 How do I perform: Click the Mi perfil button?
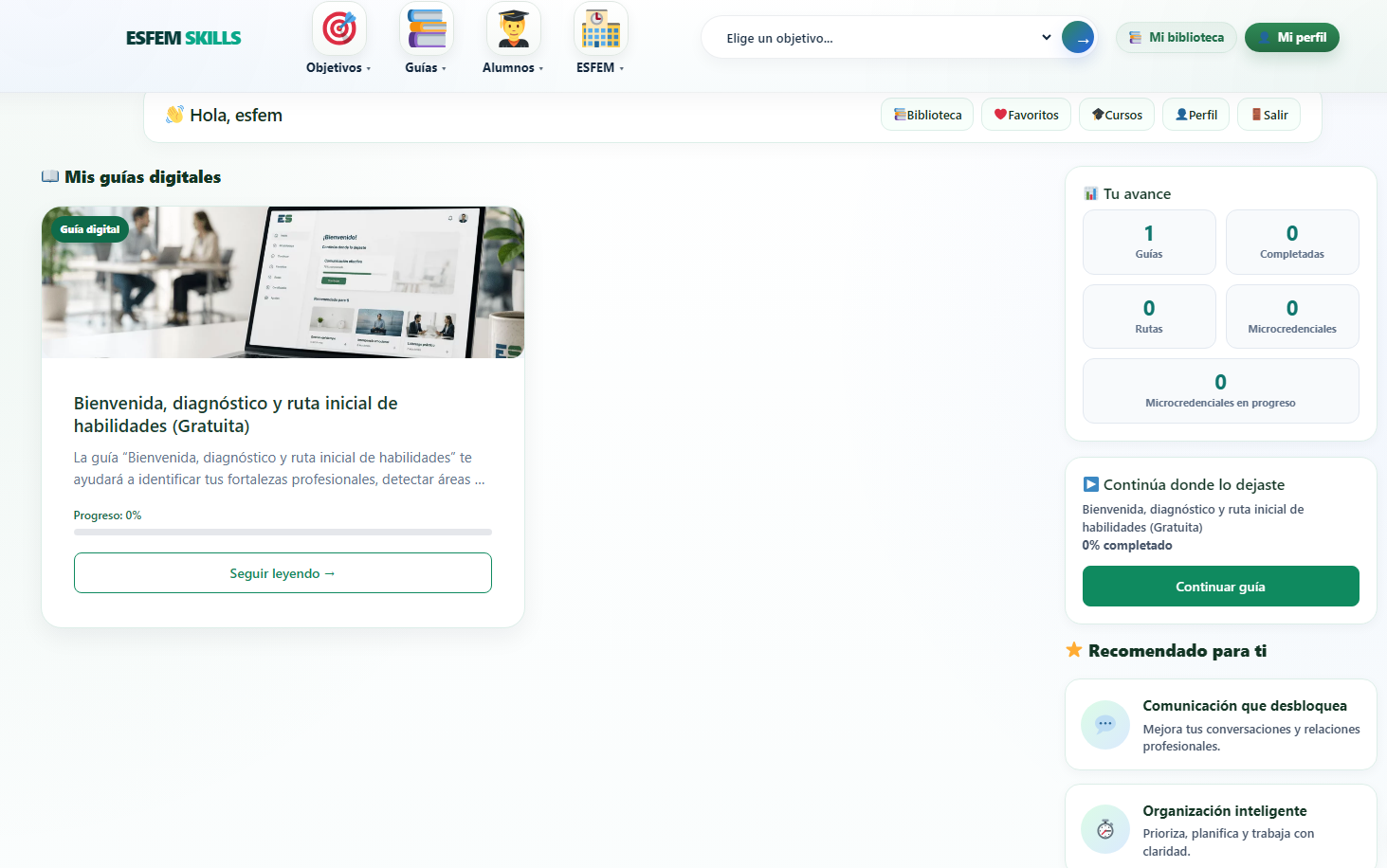[1291, 38]
